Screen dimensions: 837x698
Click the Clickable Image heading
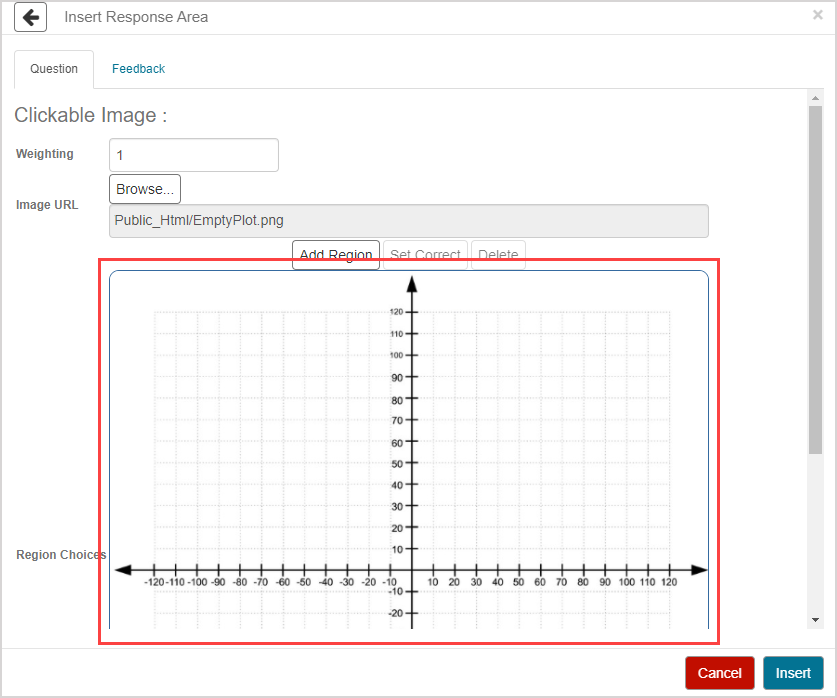[90, 115]
